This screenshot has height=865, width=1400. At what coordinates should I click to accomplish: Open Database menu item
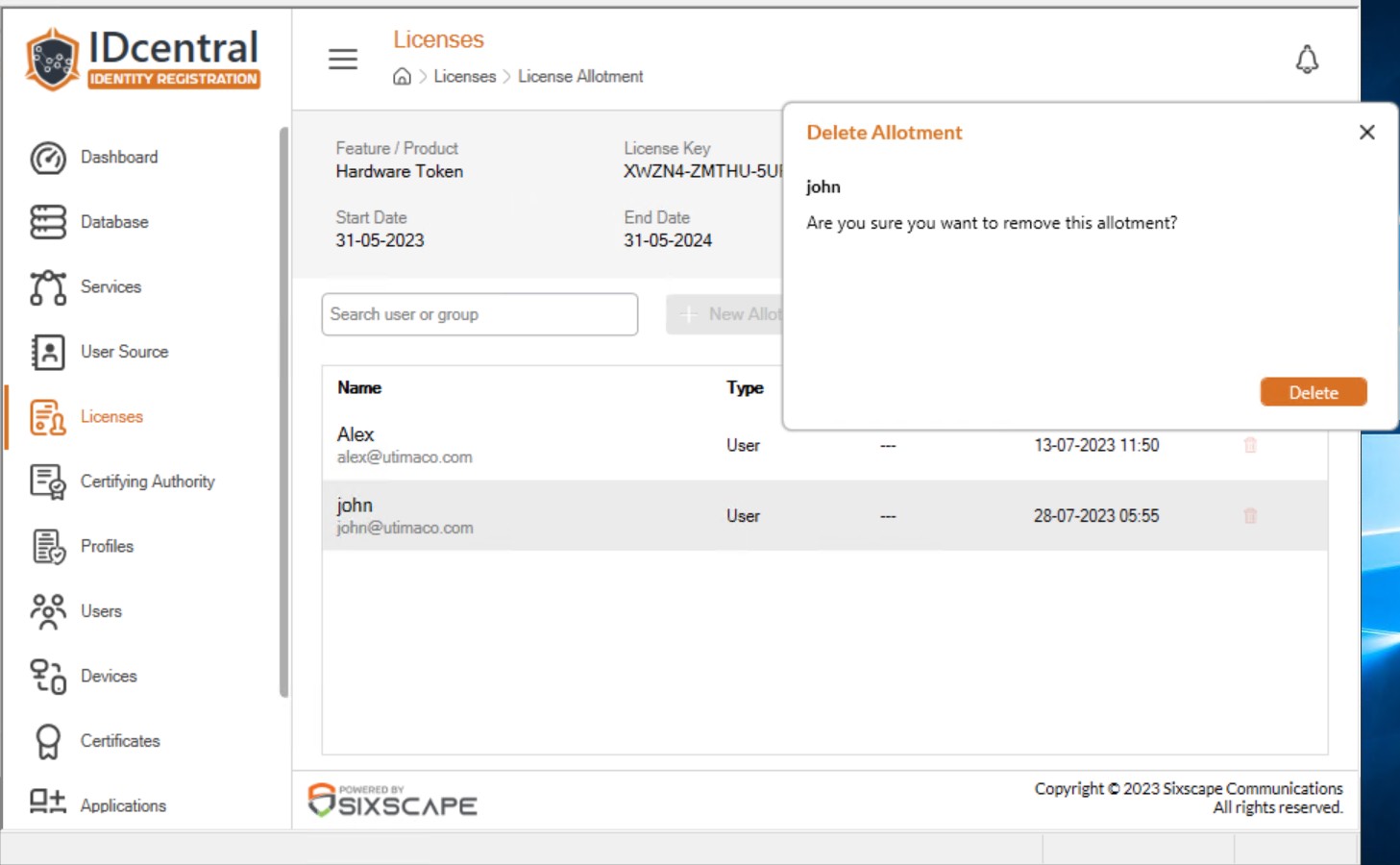point(114,222)
